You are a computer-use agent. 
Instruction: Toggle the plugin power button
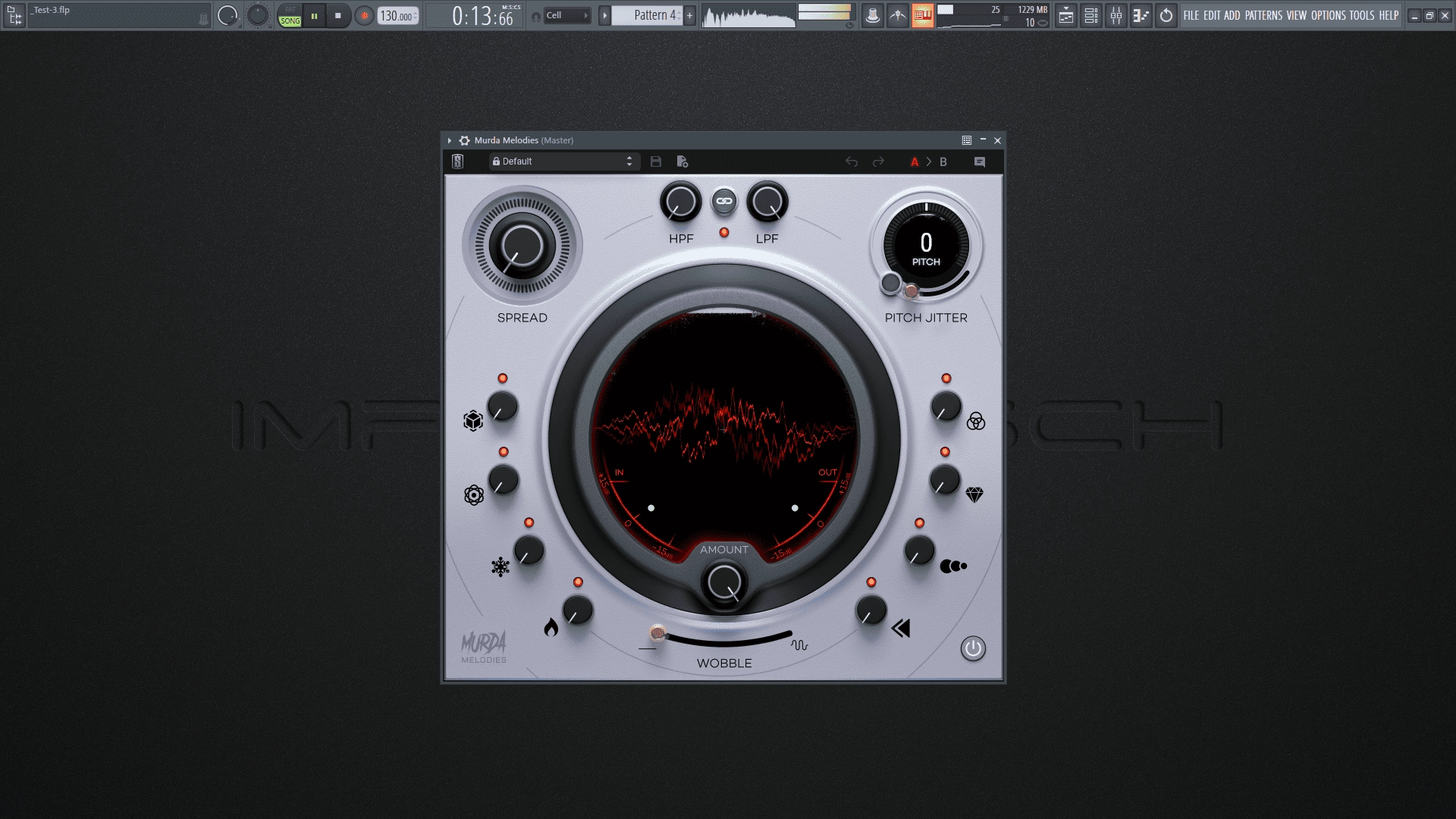coord(973,648)
